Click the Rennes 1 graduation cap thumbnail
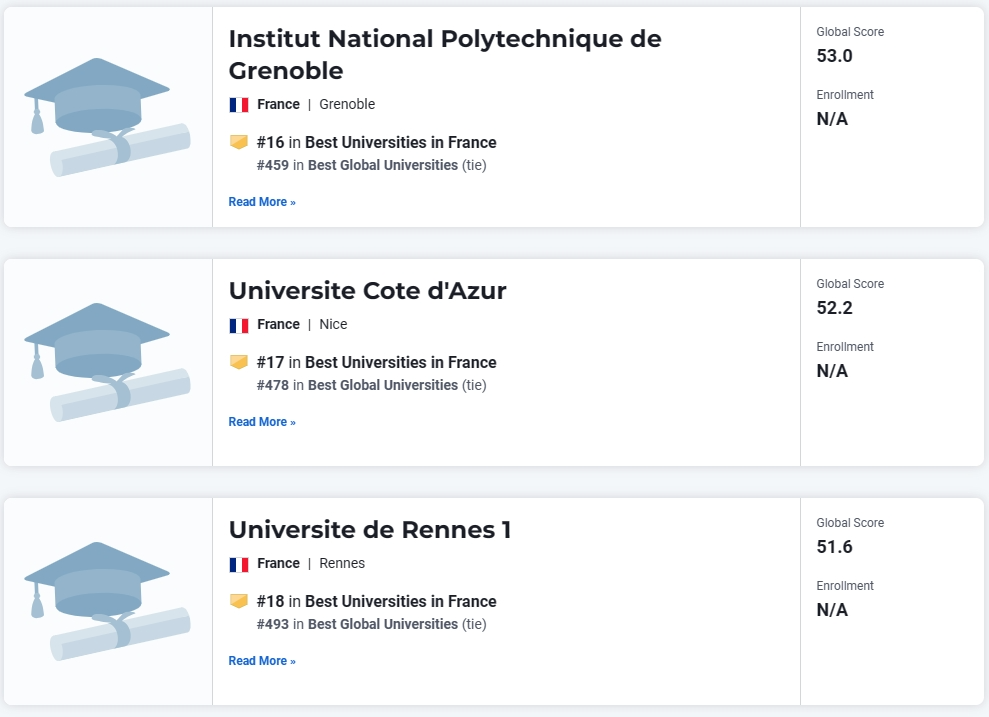Image resolution: width=989 pixels, height=717 pixels. [x=107, y=602]
